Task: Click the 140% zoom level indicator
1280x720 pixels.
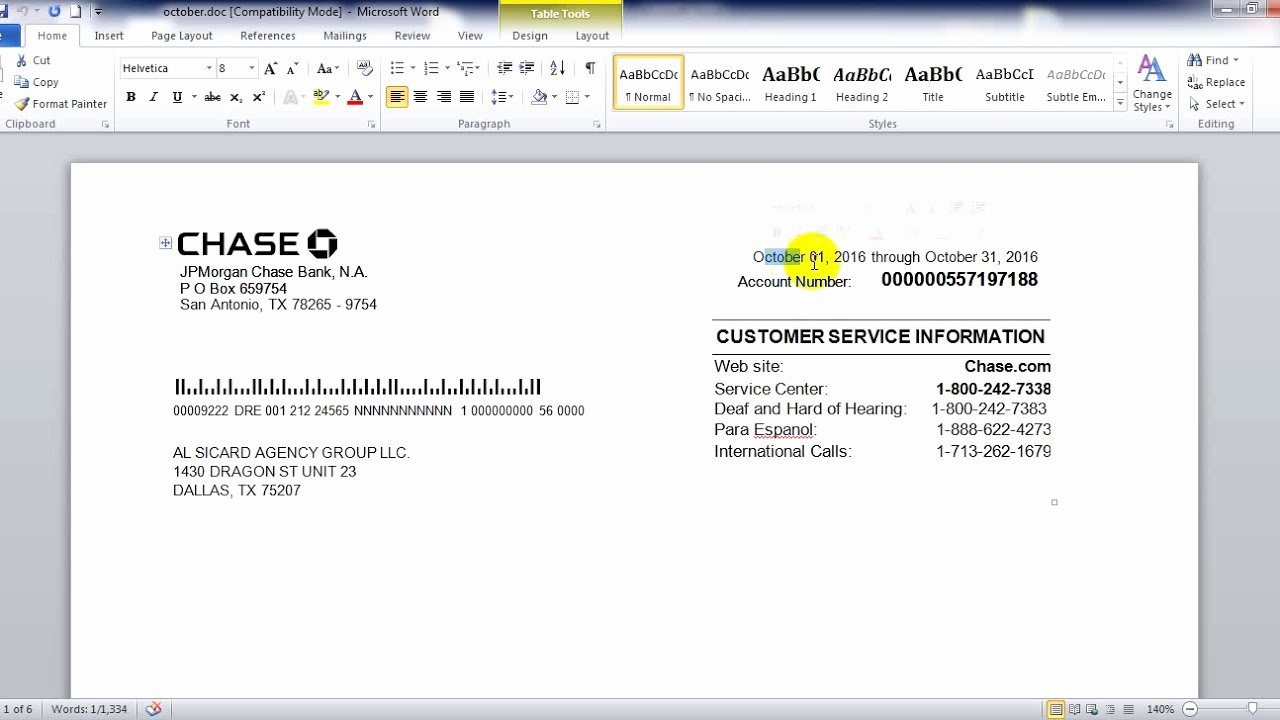Action: coord(1161,709)
